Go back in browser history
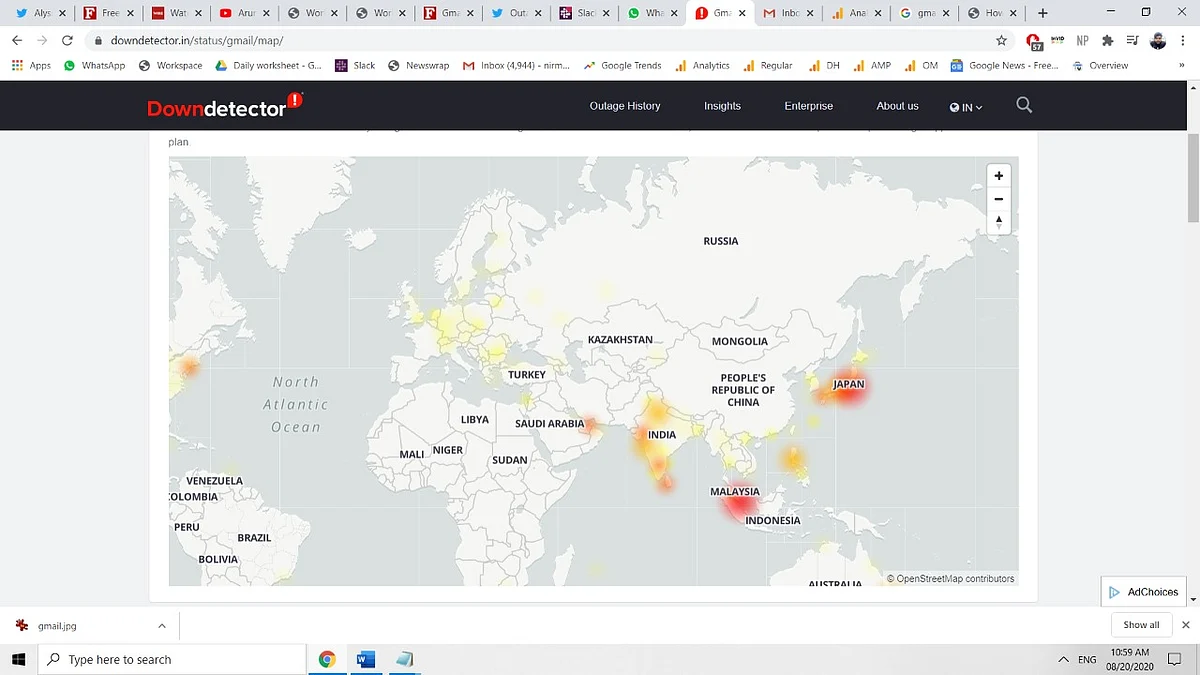This screenshot has height=675, width=1200. coord(17,40)
